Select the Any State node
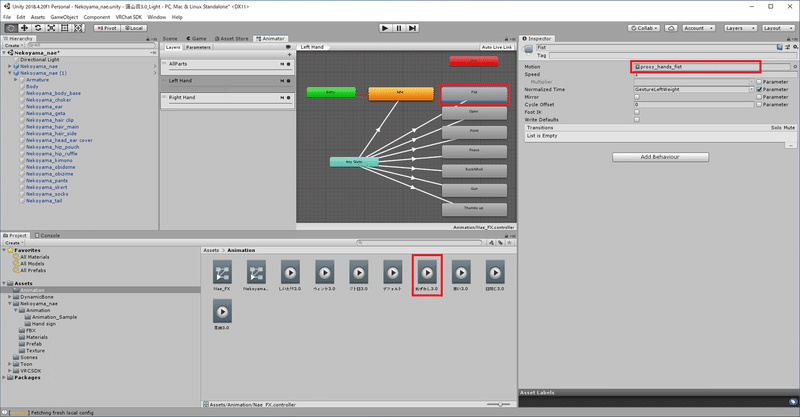800x417 pixels. [x=354, y=162]
